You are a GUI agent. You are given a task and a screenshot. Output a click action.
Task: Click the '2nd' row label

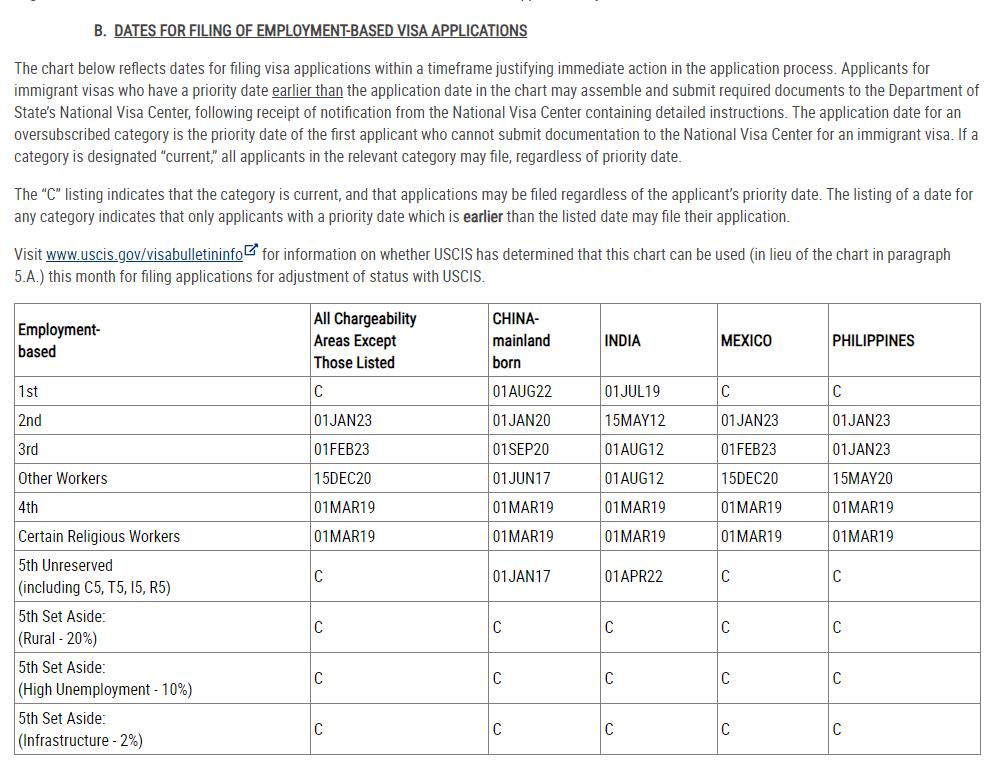tap(30, 421)
